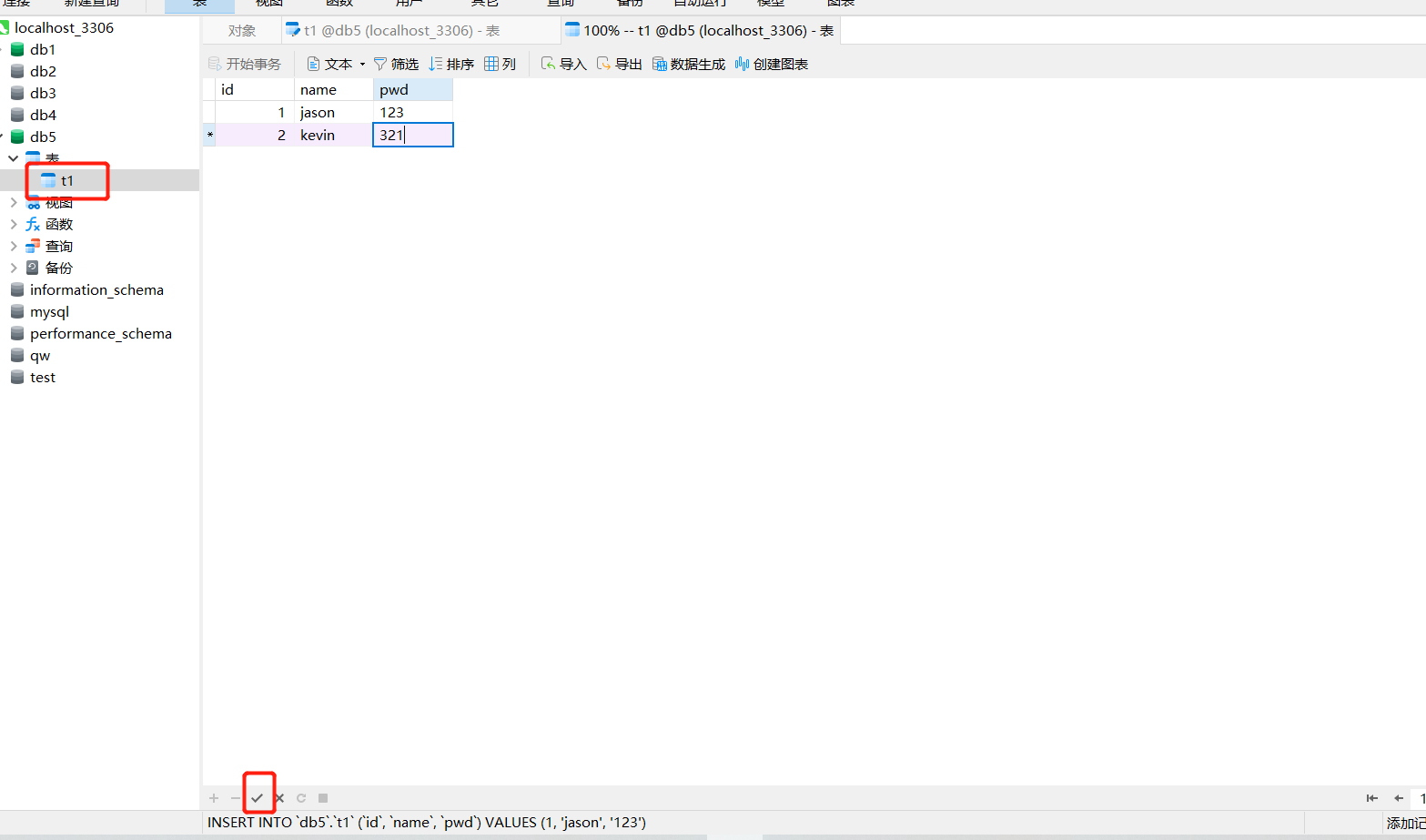The image size is (1426, 840).
Task: Switch to the 对象 tab
Action: tap(242, 31)
